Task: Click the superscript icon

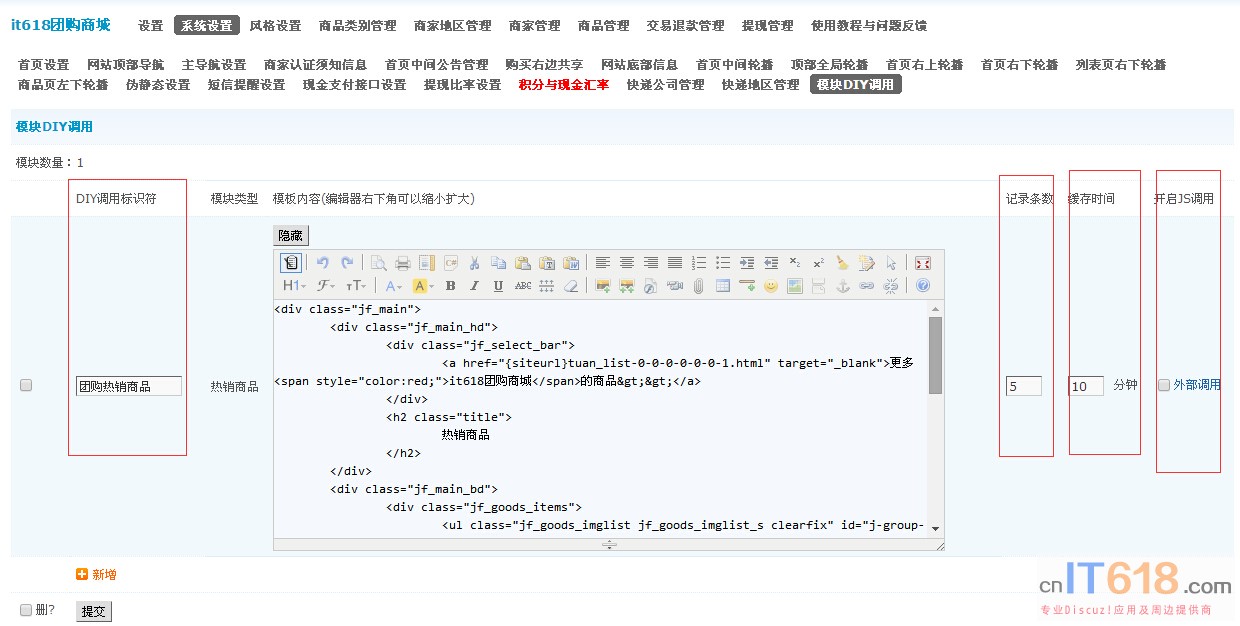Action: [819, 263]
